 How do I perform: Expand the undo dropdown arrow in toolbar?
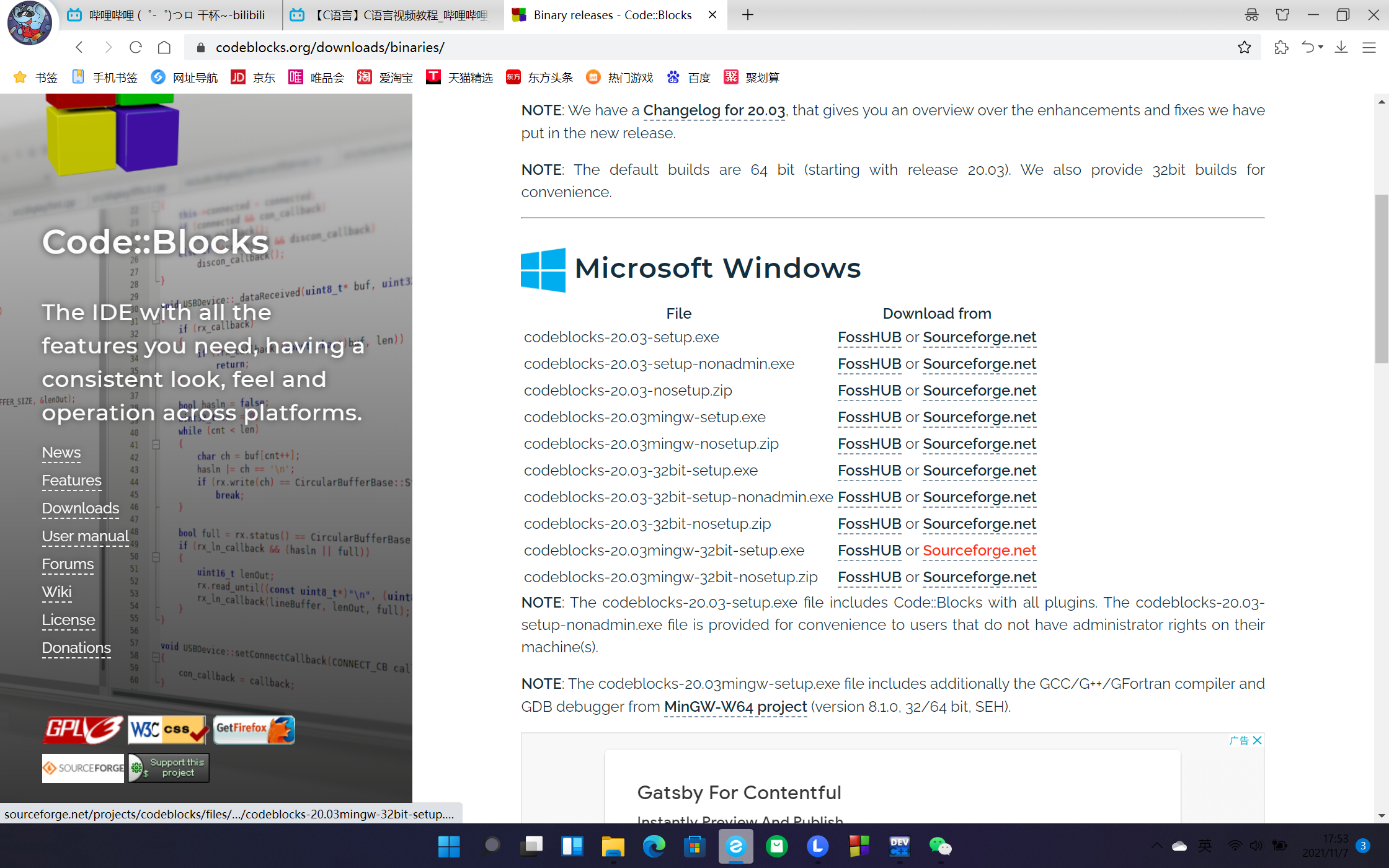click(1321, 47)
